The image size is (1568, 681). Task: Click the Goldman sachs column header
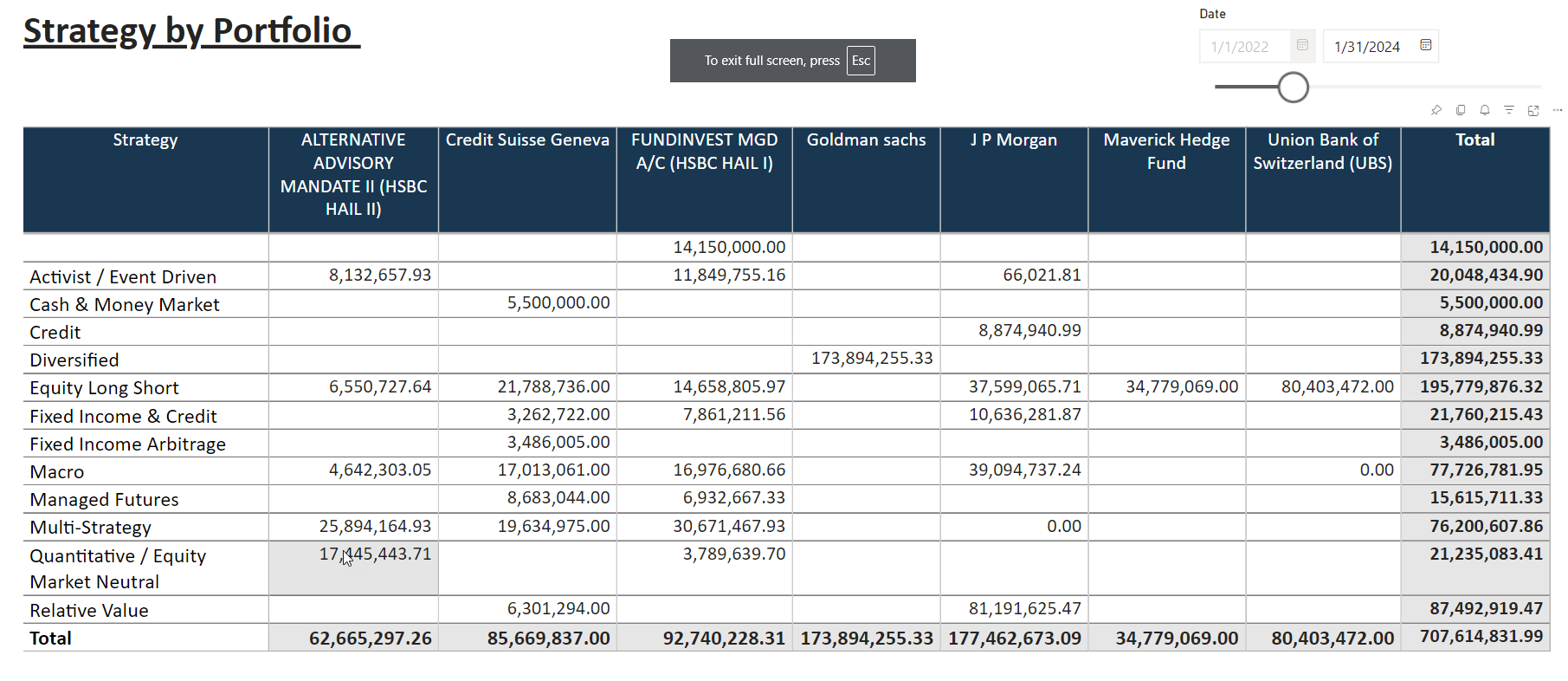coord(866,140)
